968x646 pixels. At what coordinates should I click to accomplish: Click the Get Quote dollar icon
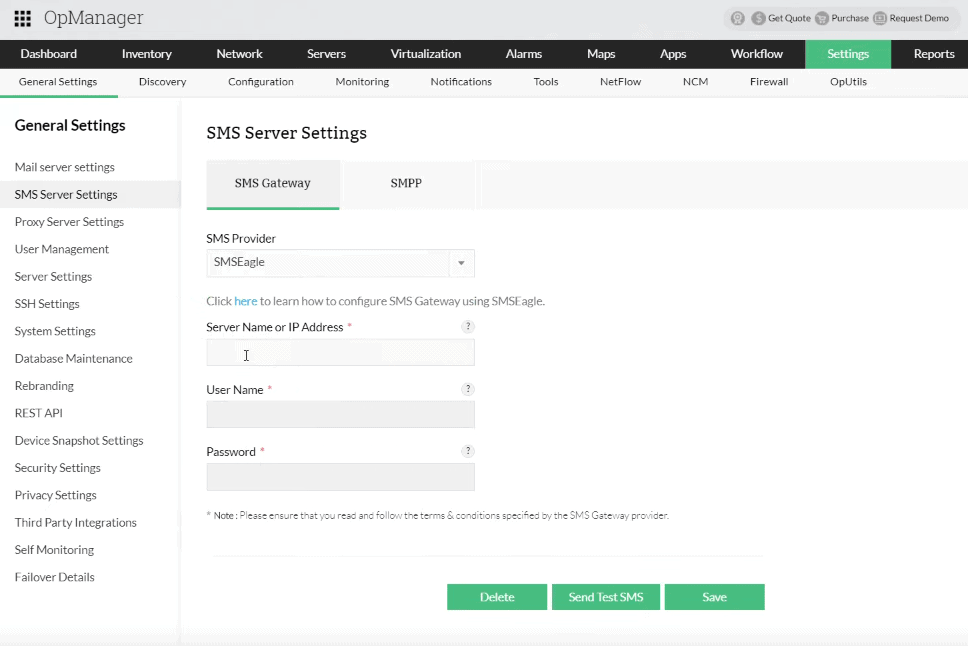pyautogui.click(x=759, y=19)
